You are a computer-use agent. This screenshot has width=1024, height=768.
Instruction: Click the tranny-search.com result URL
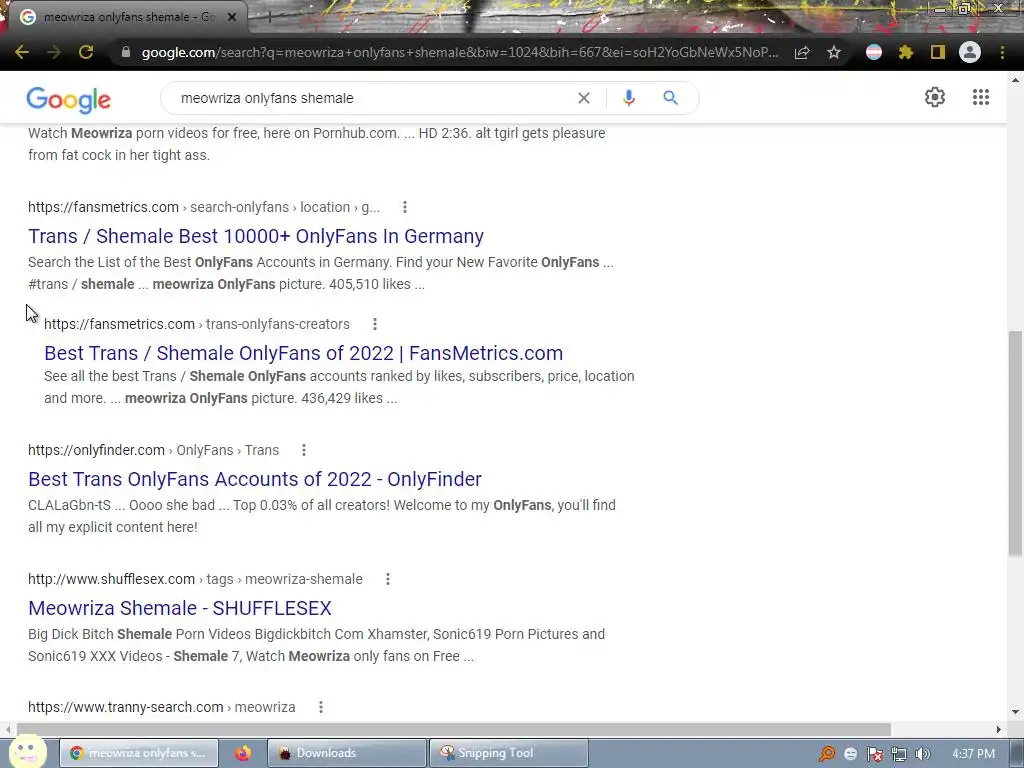pos(161,707)
